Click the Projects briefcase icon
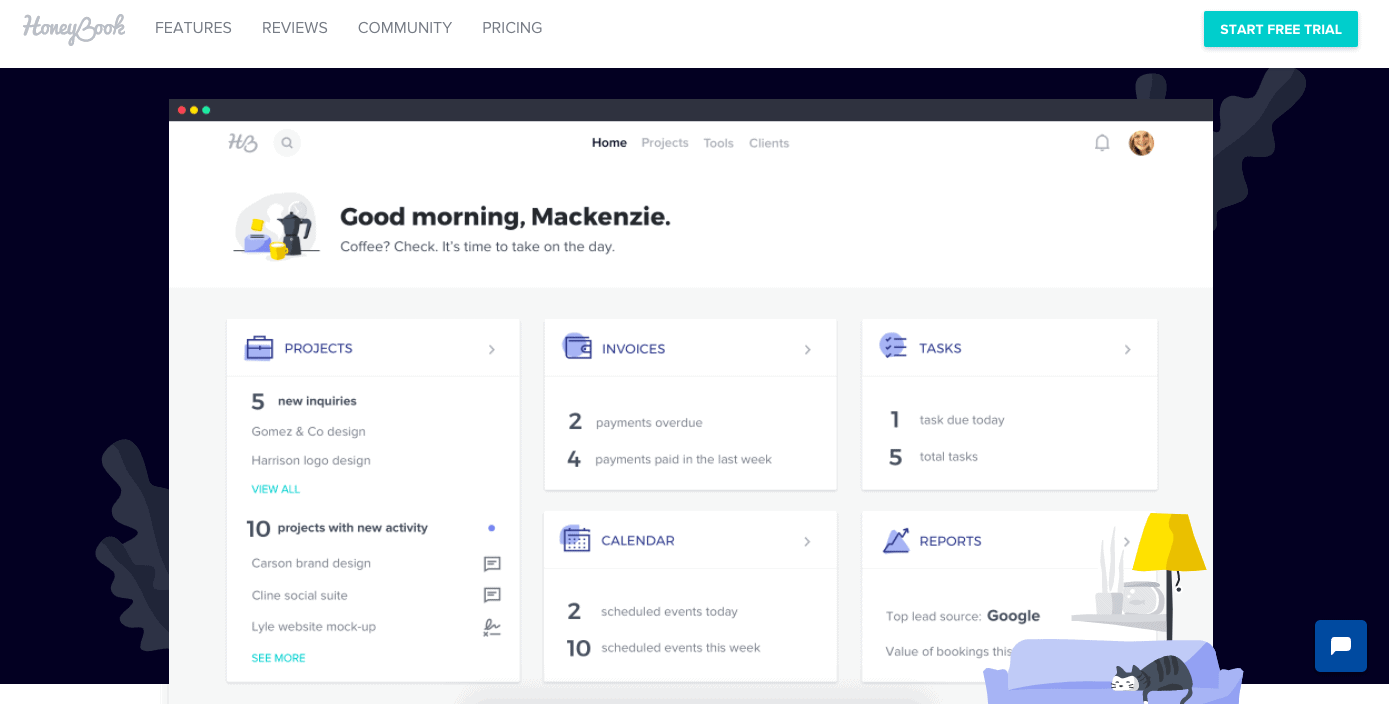Image resolution: width=1389 pixels, height=704 pixels. [x=259, y=348]
